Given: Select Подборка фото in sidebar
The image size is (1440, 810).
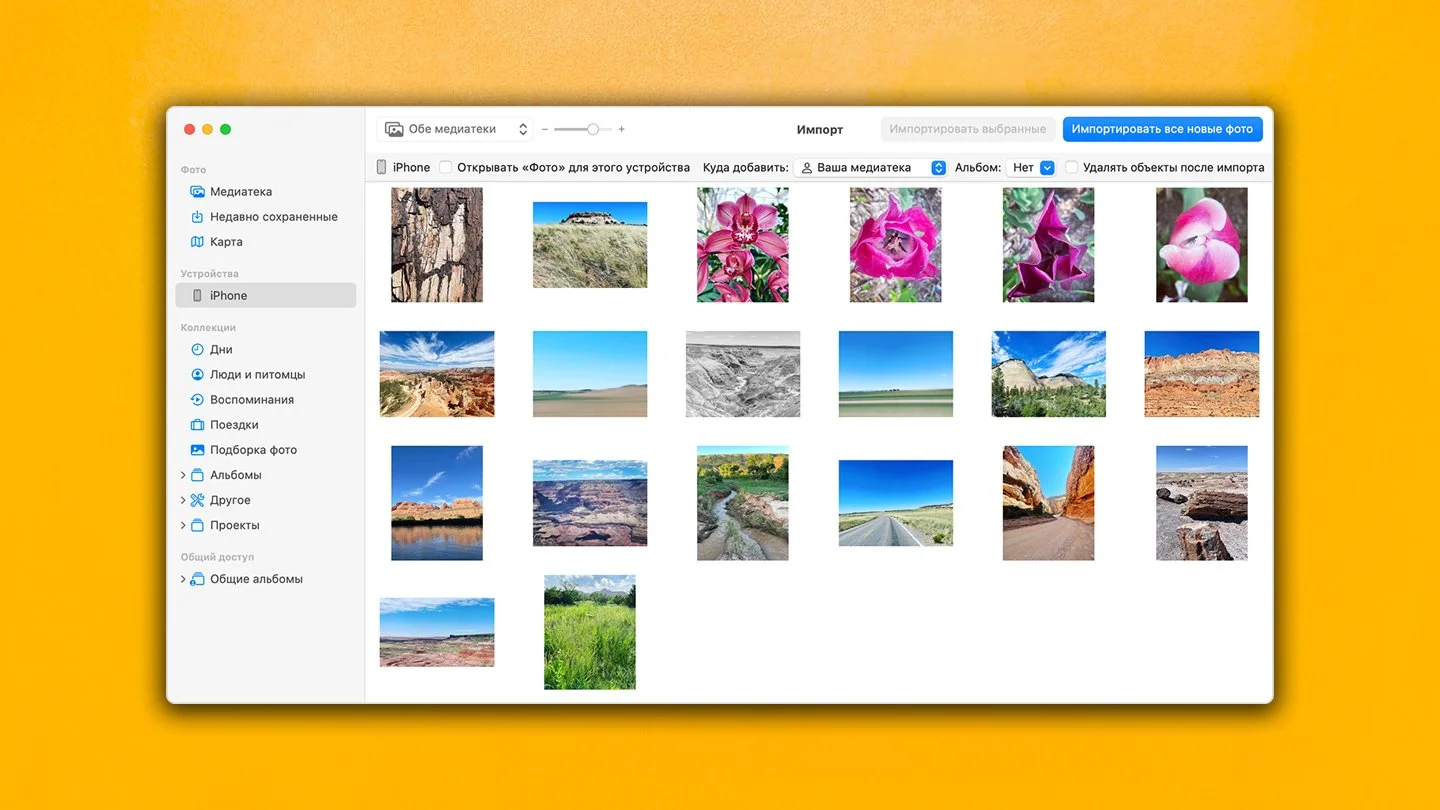Looking at the screenshot, I should [253, 450].
